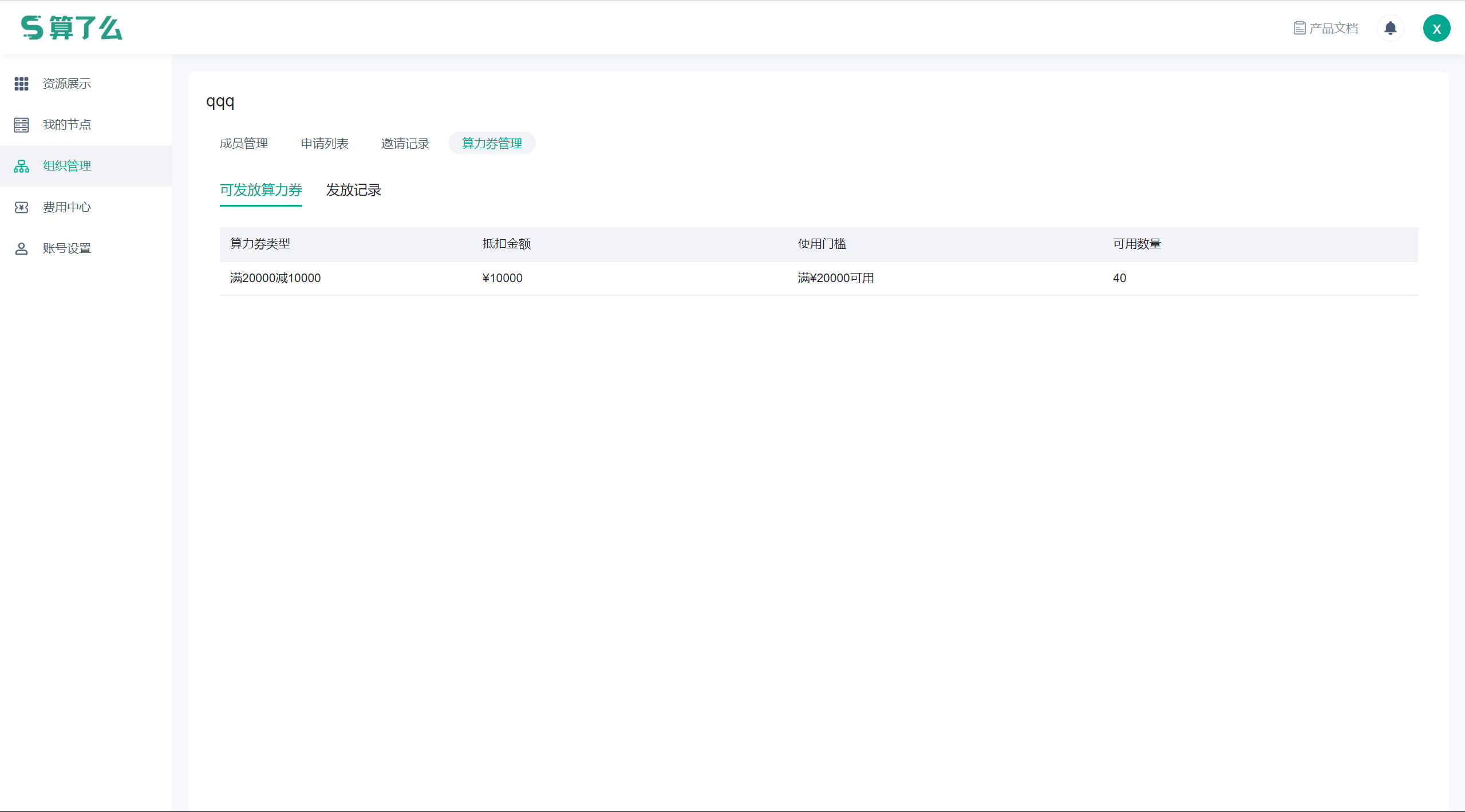This screenshot has width=1465, height=812.
Task: Click the coupon icon beside 费用中心
Action: point(21,207)
